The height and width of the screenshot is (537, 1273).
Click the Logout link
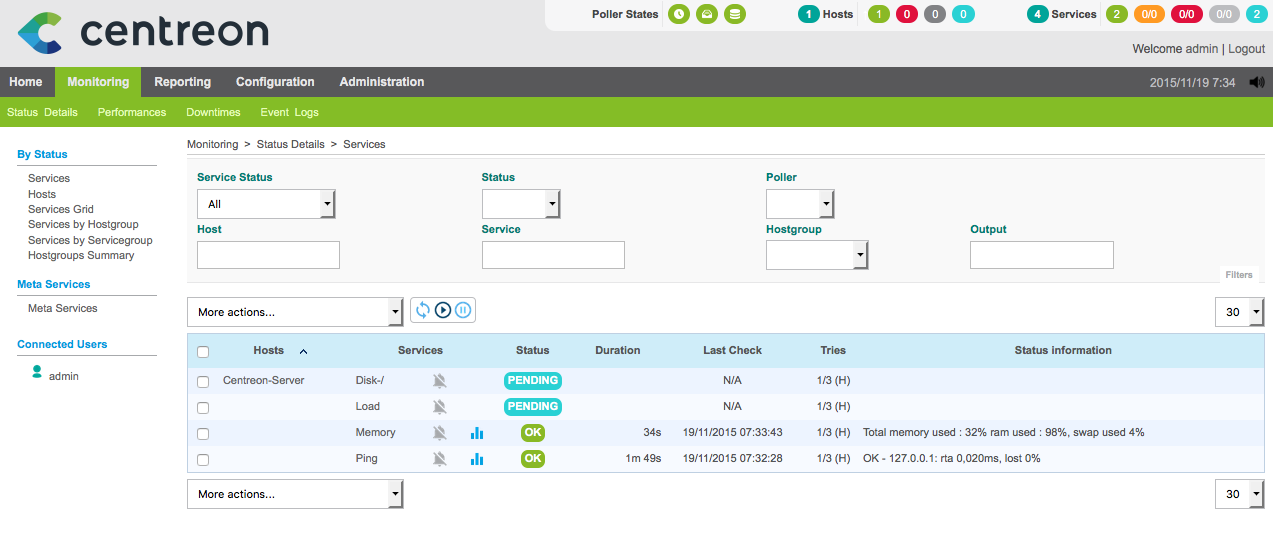(1246, 49)
